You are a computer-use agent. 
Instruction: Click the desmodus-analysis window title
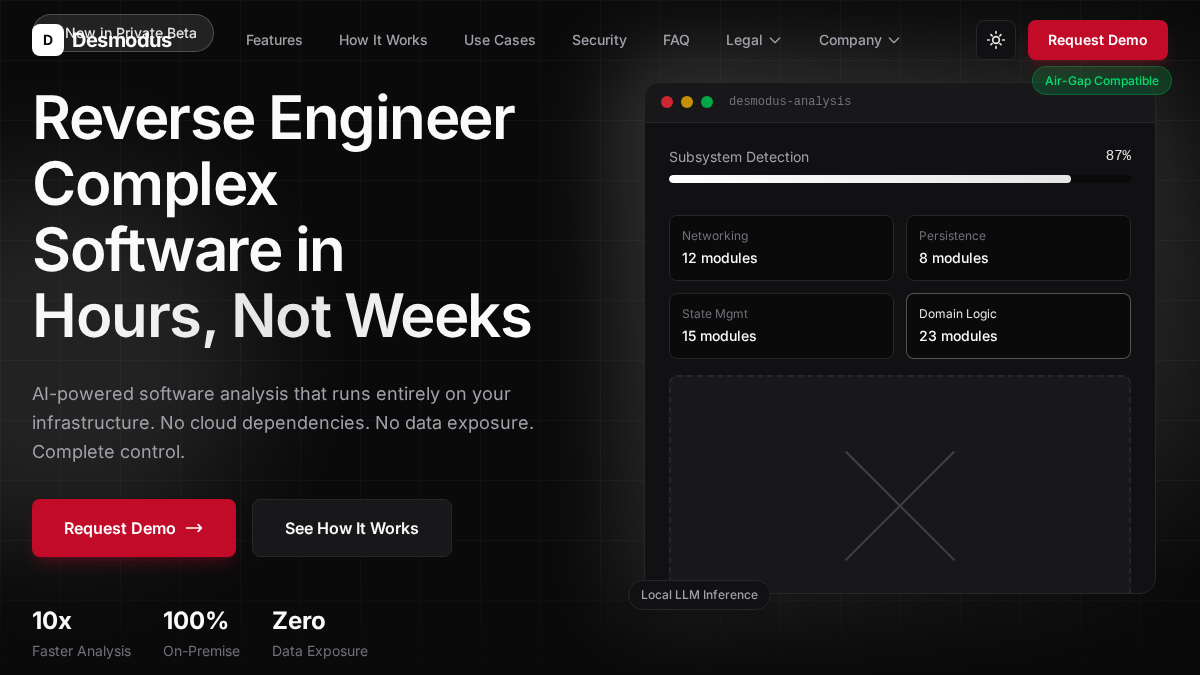coord(790,102)
